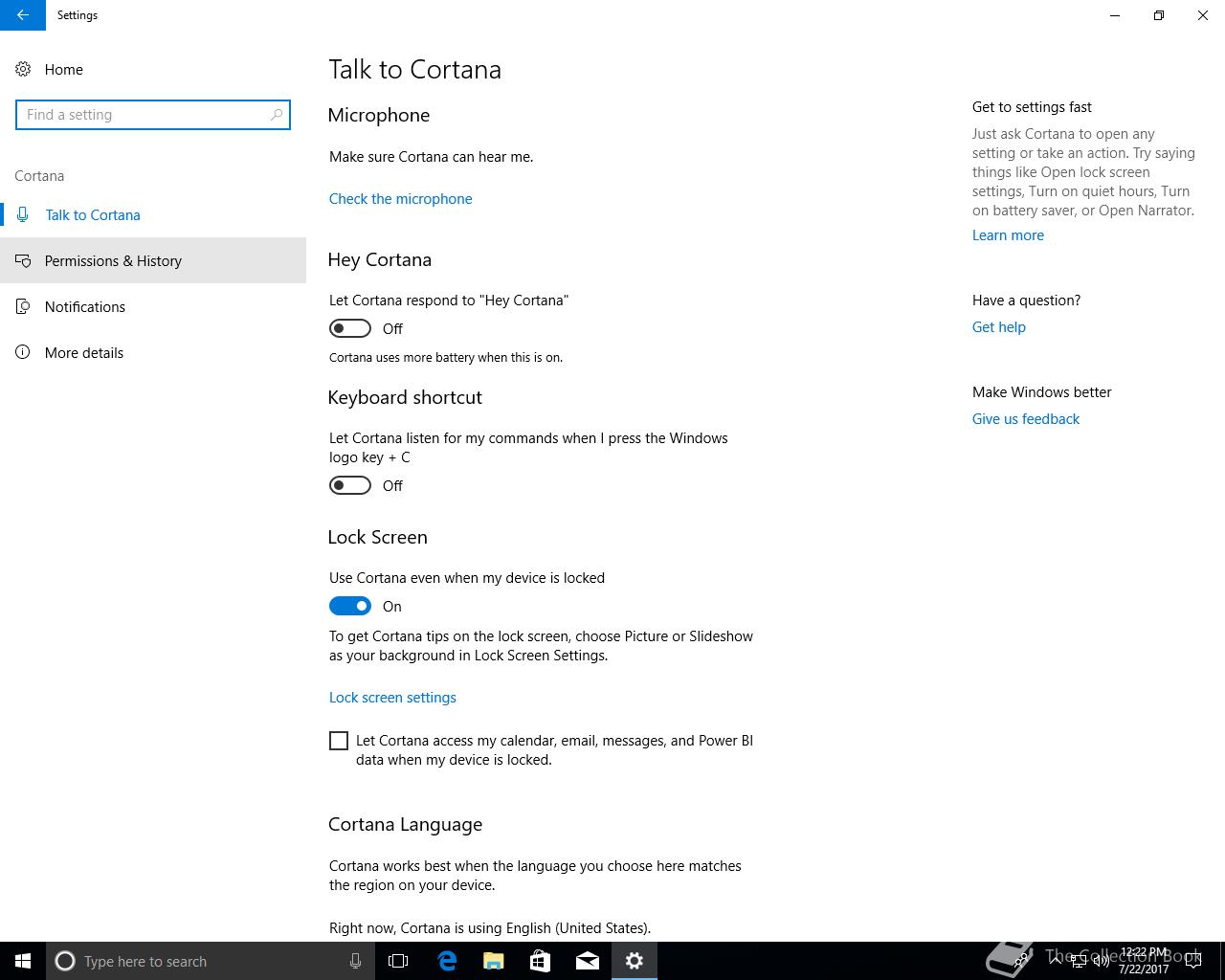The image size is (1225, 980).
Task: Click the taskbar clock showing 7/22/2017
Action: click(1144, 961)
